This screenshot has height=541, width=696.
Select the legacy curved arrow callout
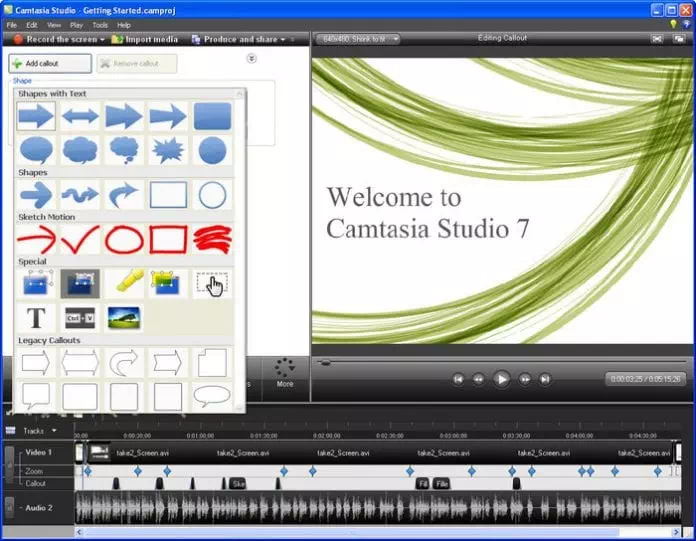tap(124, 363)
